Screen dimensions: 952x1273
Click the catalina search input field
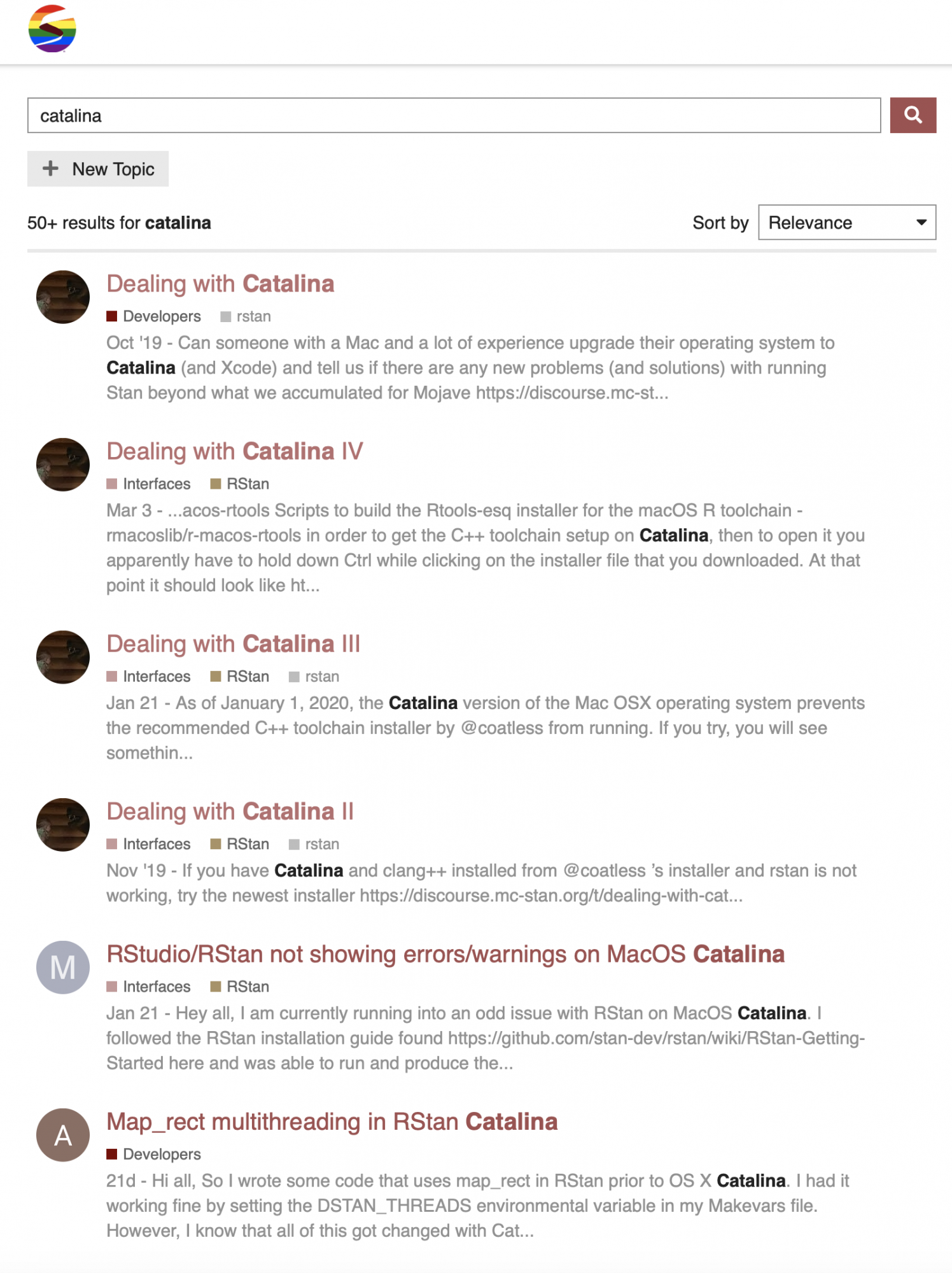coord(453,115)
